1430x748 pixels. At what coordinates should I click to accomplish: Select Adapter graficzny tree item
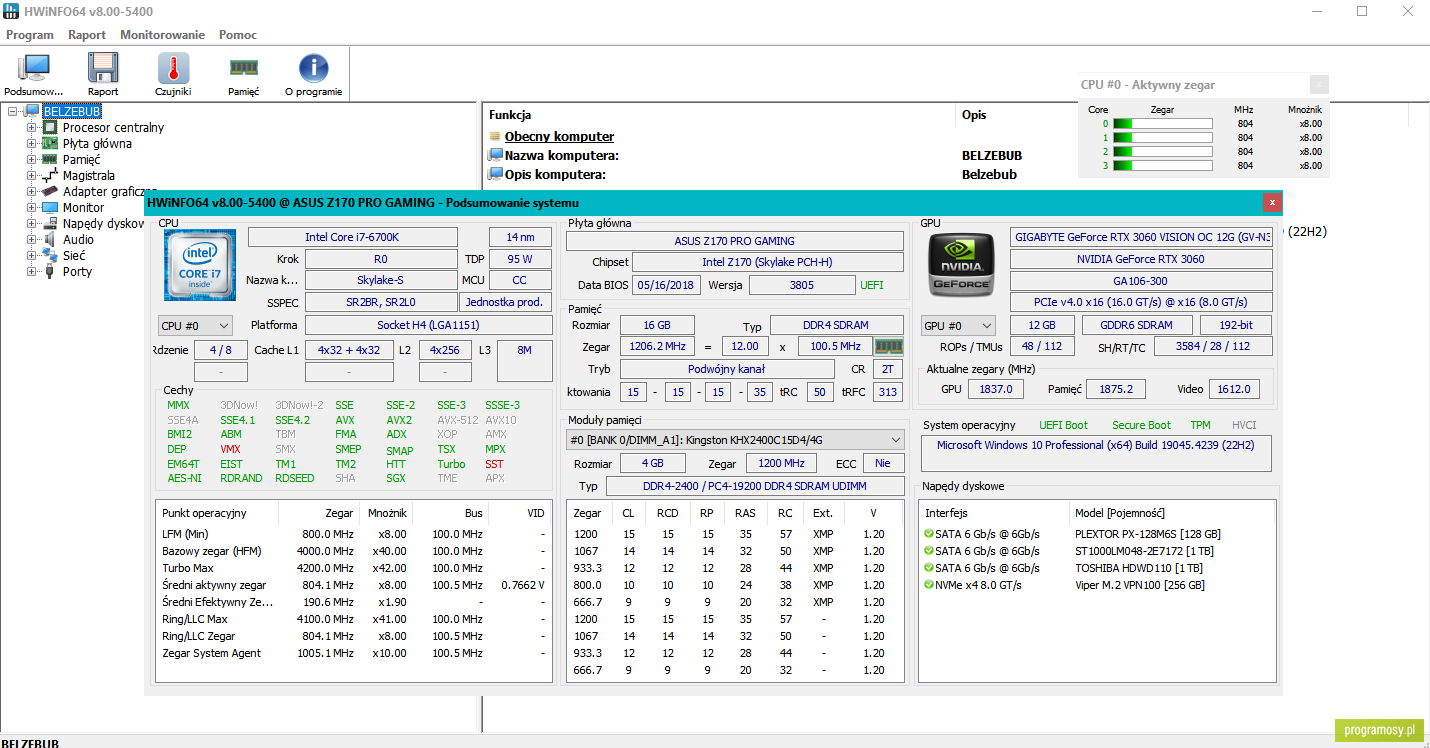tap(110, 192)
